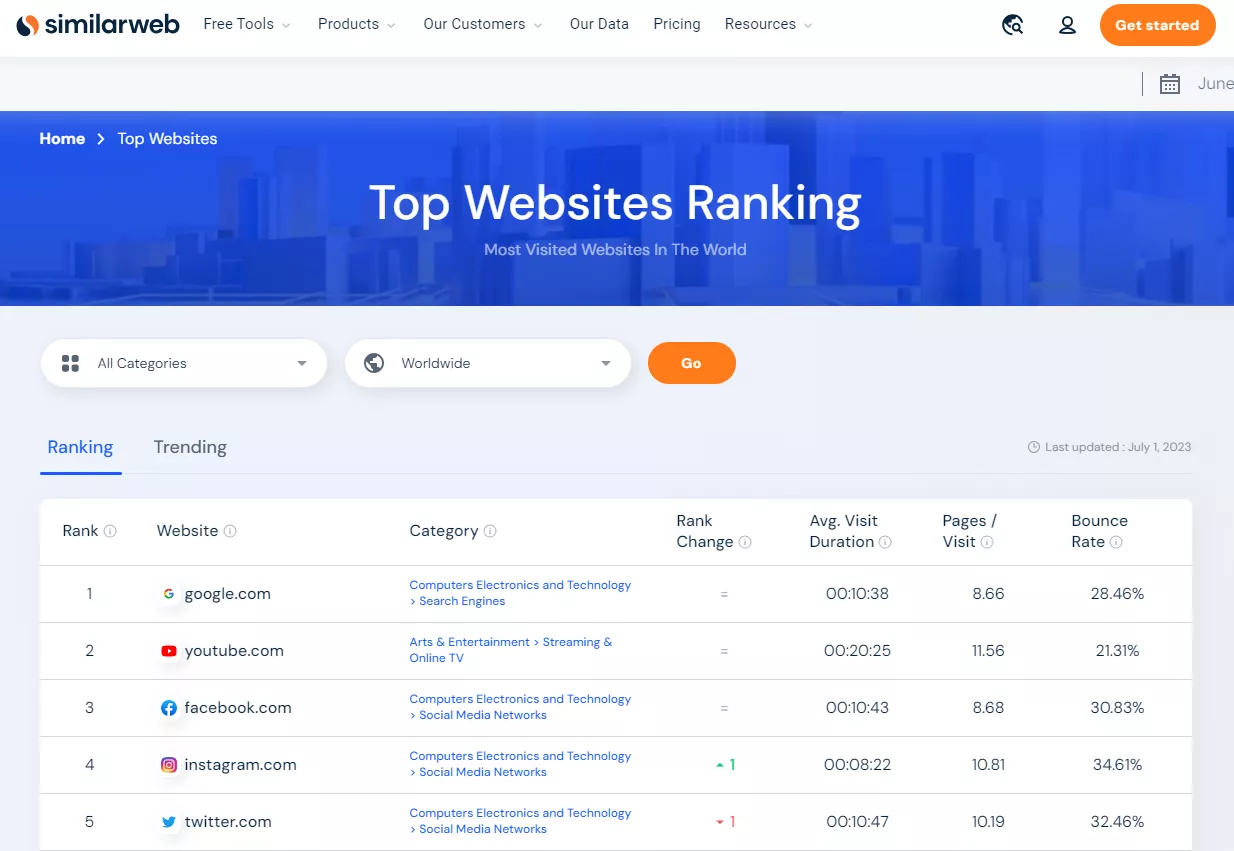Screen dimensions: 1234x851
Task: Open the Pricing page
Action: 677,24
